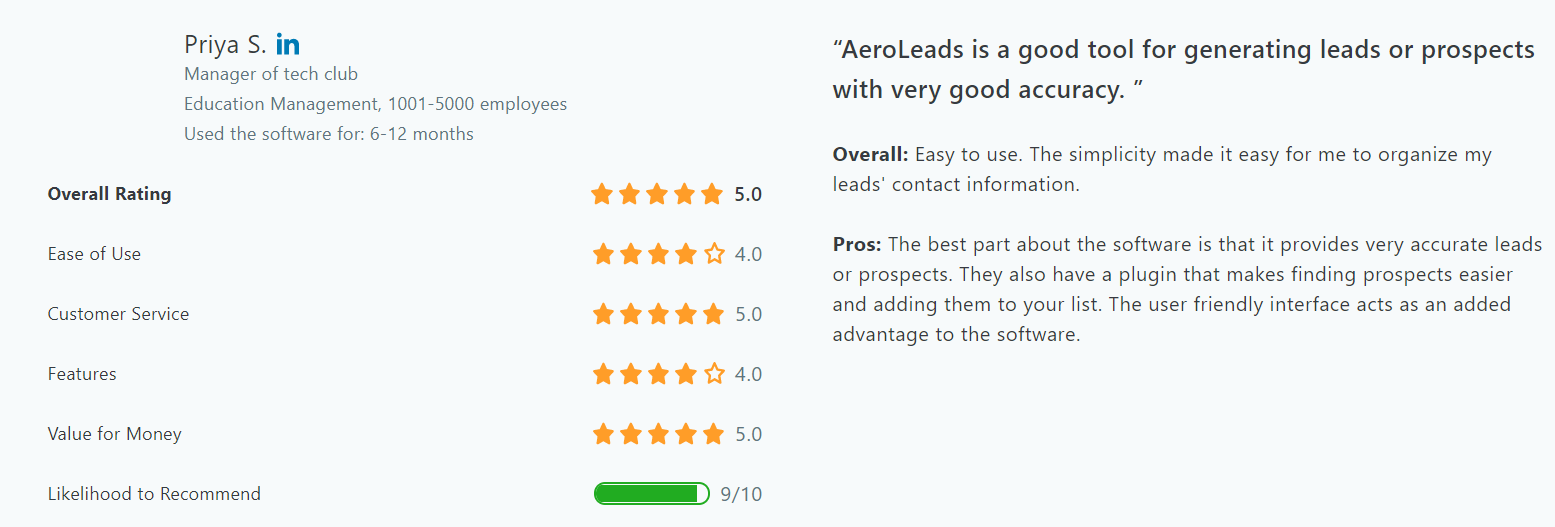The height and width of the screenshot is (527, 1555).
Task: Click the reviewer name Priya S.
Action: click(x=226, y=45)
